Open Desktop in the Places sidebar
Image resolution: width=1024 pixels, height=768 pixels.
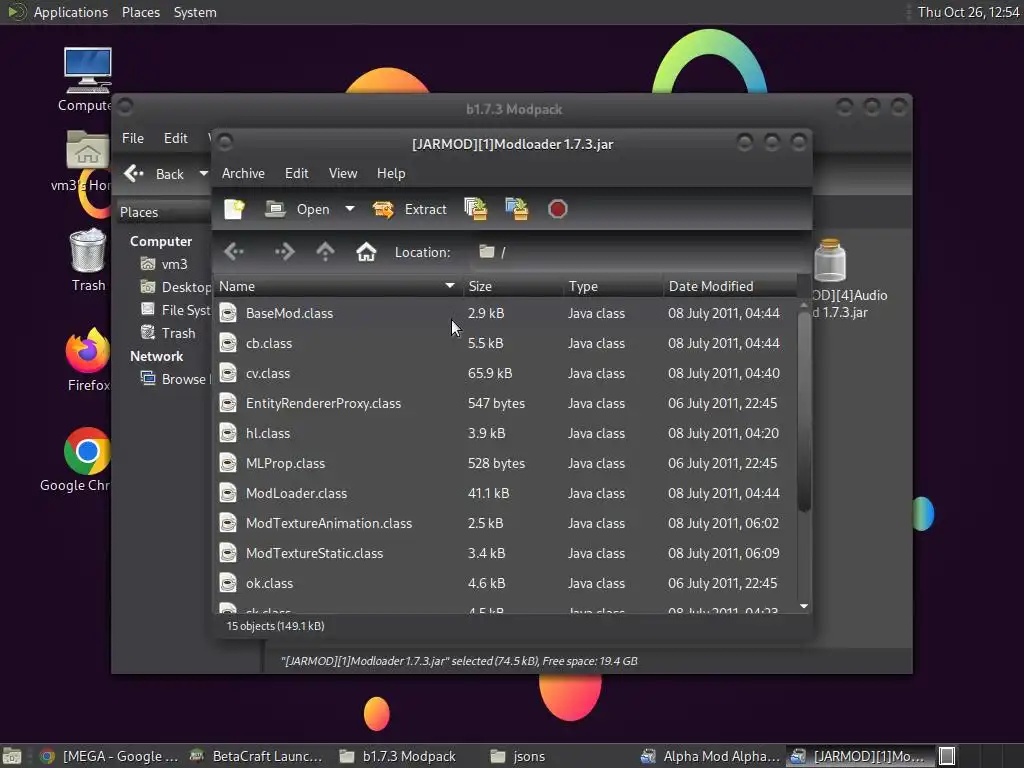point(175,287)
